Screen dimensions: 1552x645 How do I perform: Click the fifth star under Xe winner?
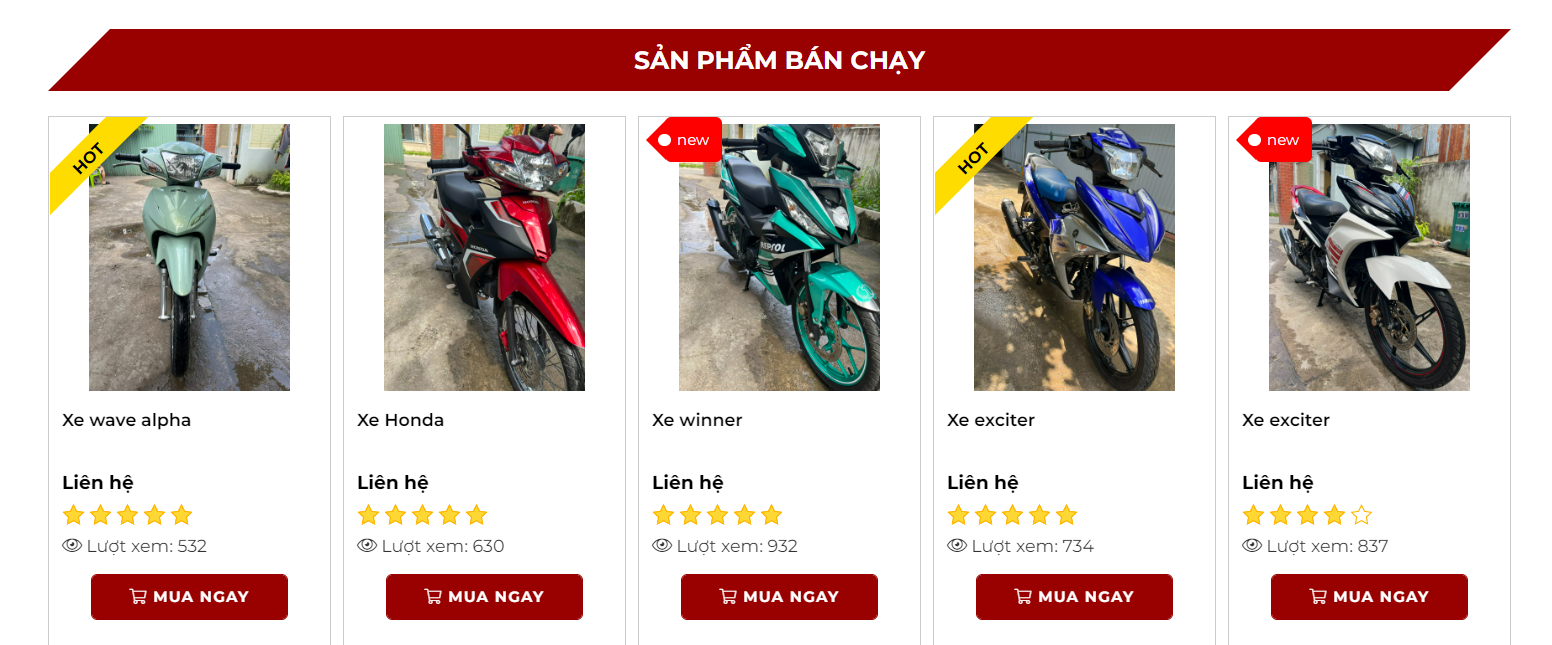coord(771,515)
